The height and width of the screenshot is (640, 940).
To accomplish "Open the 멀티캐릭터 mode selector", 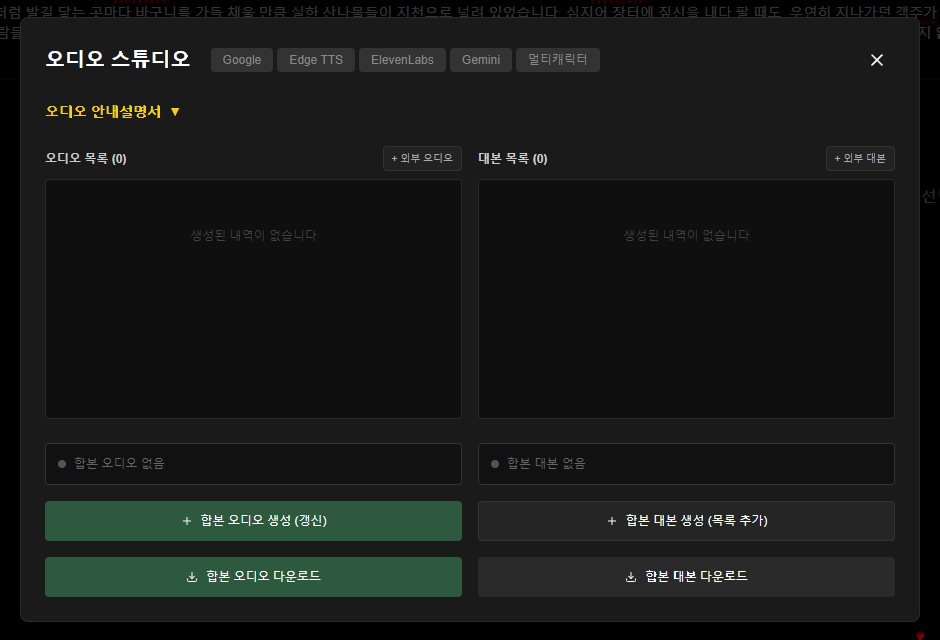I will pos(556,60).
